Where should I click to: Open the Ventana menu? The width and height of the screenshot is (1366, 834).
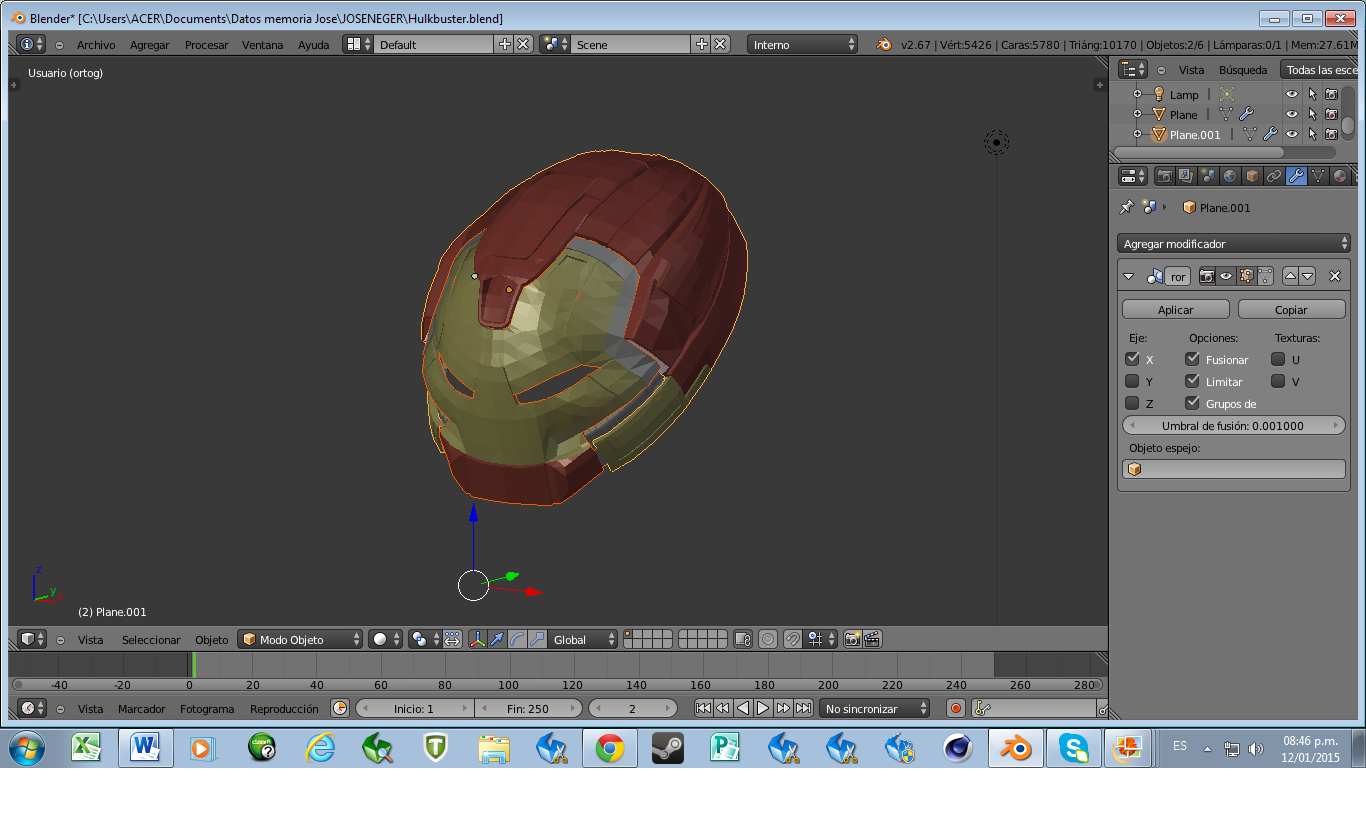point(263,45)
